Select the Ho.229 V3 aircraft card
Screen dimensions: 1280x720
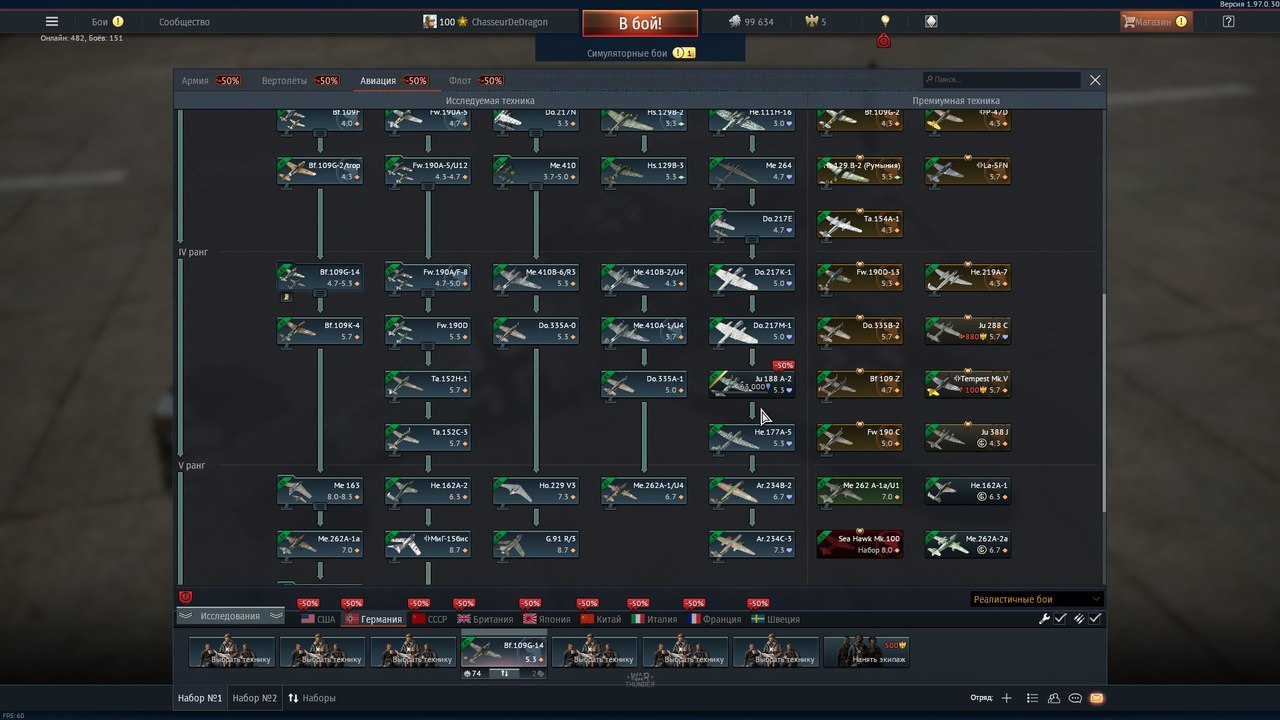click(536, 490)
